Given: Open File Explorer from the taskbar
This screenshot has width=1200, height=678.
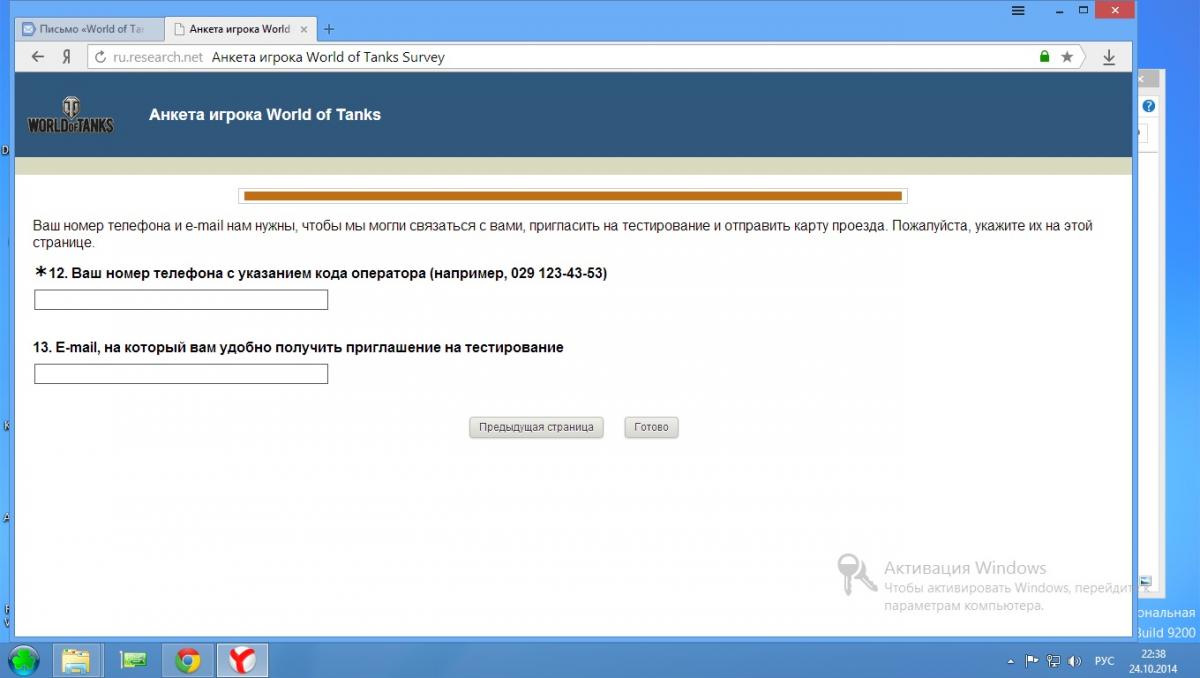Looking at the screenshot, I should point(76,660).
